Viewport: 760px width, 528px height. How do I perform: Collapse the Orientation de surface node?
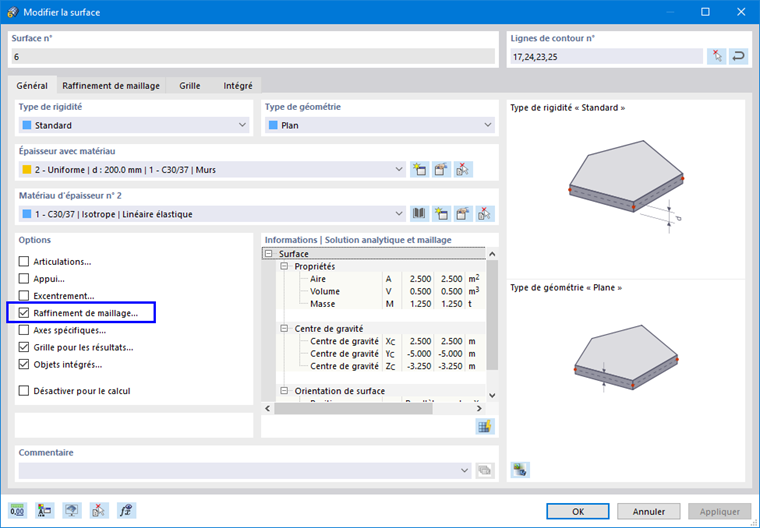point(284,391)
